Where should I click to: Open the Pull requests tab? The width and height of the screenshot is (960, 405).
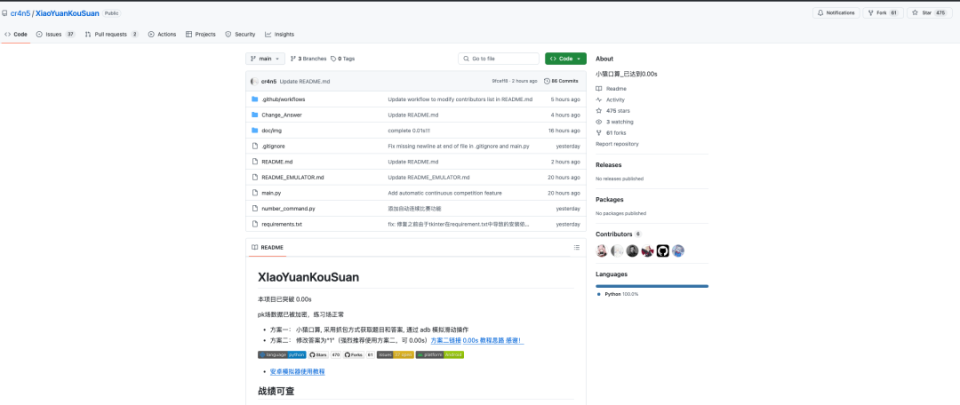point(111,34)
